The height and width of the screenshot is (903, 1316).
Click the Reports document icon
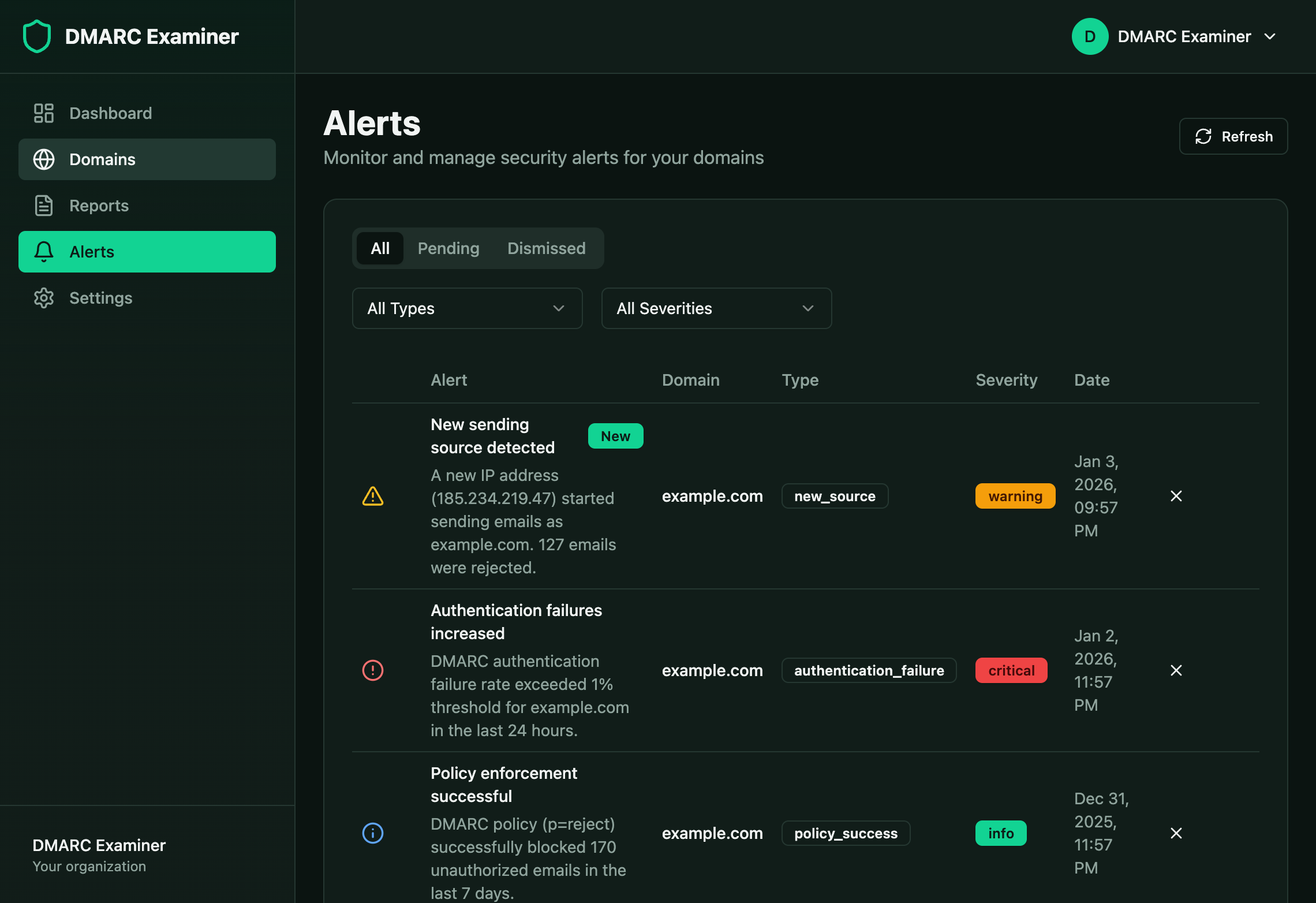(43, 206)
